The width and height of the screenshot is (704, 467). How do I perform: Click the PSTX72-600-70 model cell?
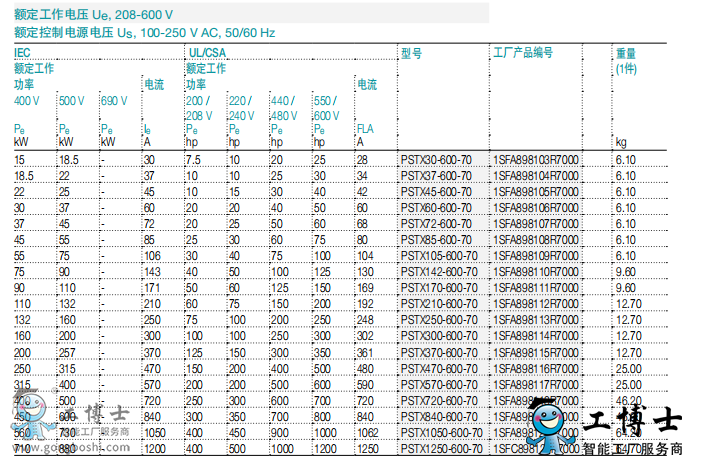pyautogui.click(x=436, y=224)
